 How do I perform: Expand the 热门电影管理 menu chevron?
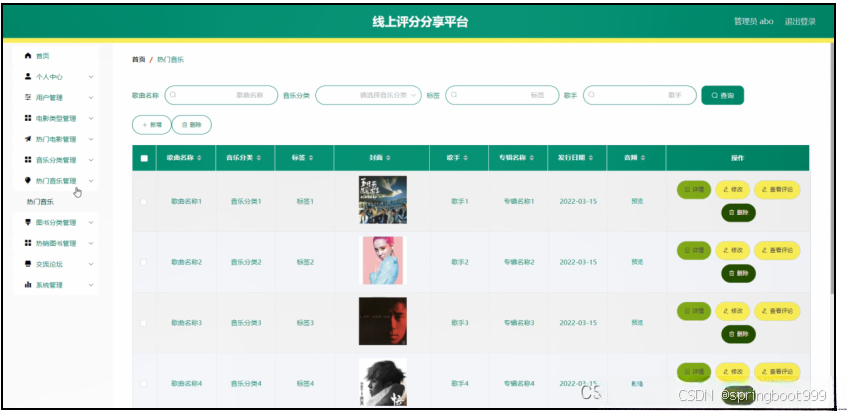91,139
